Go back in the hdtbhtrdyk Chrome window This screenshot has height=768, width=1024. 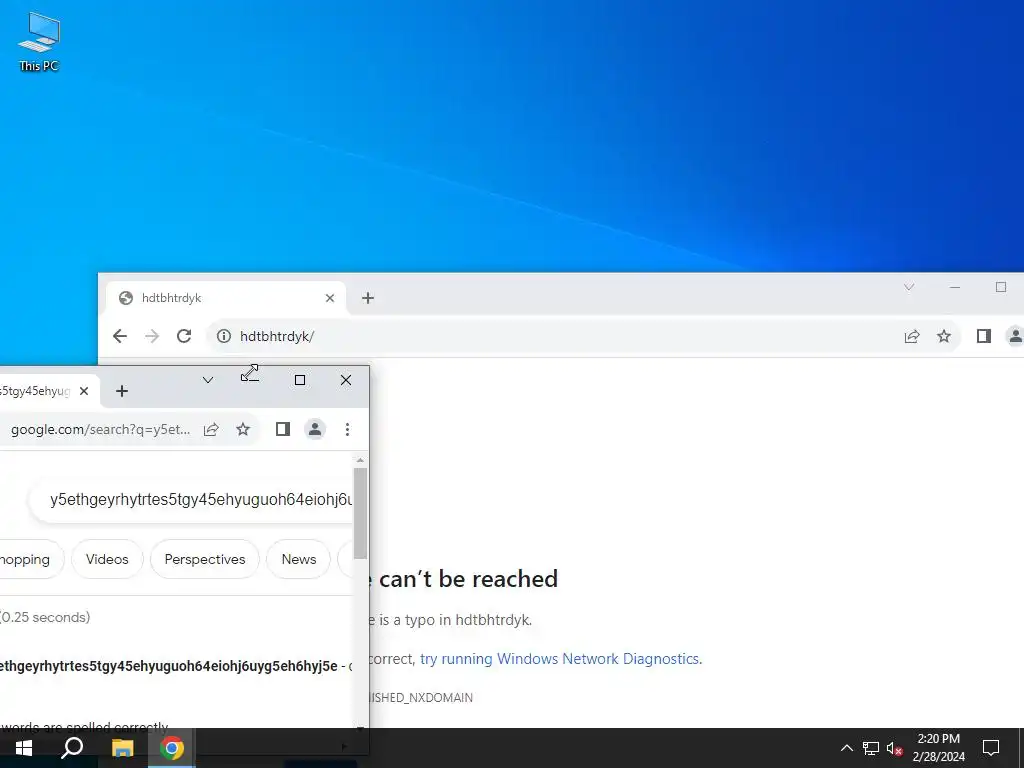(120, 336)
